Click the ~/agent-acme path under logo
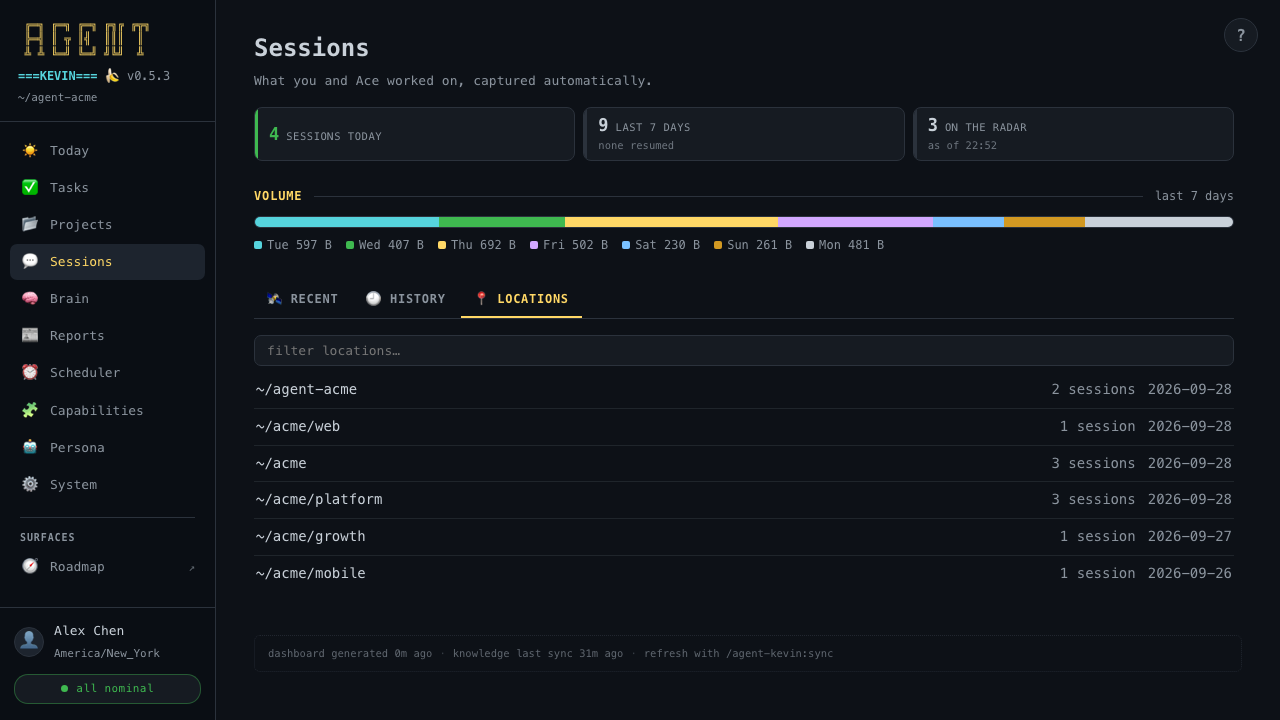 58,98
